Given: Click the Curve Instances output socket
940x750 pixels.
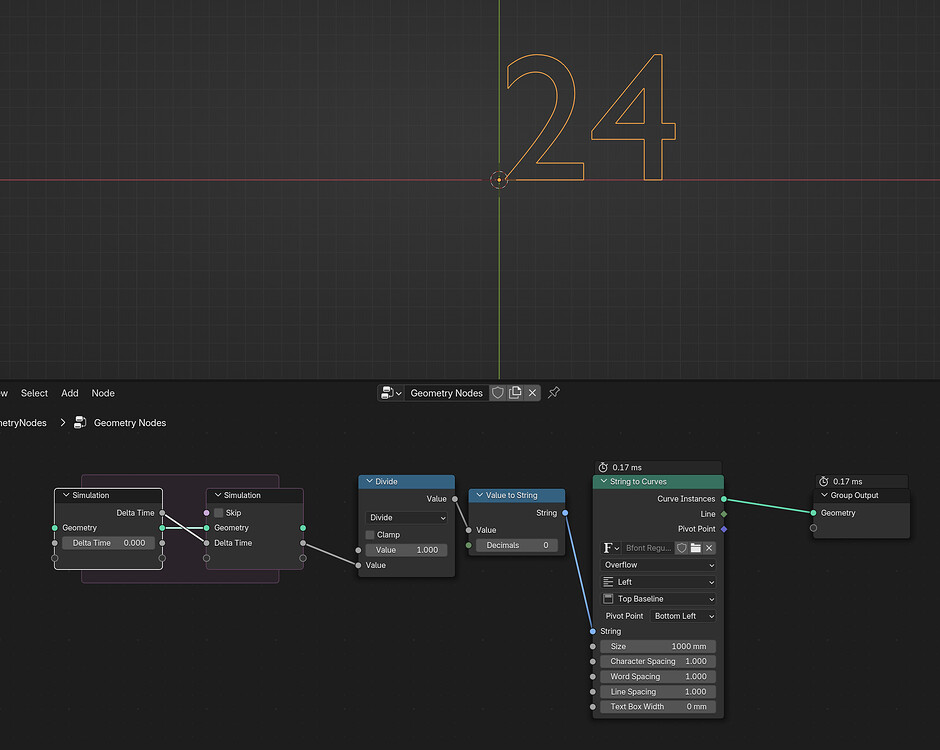Looking at the screenshot, I should point(724,499).
